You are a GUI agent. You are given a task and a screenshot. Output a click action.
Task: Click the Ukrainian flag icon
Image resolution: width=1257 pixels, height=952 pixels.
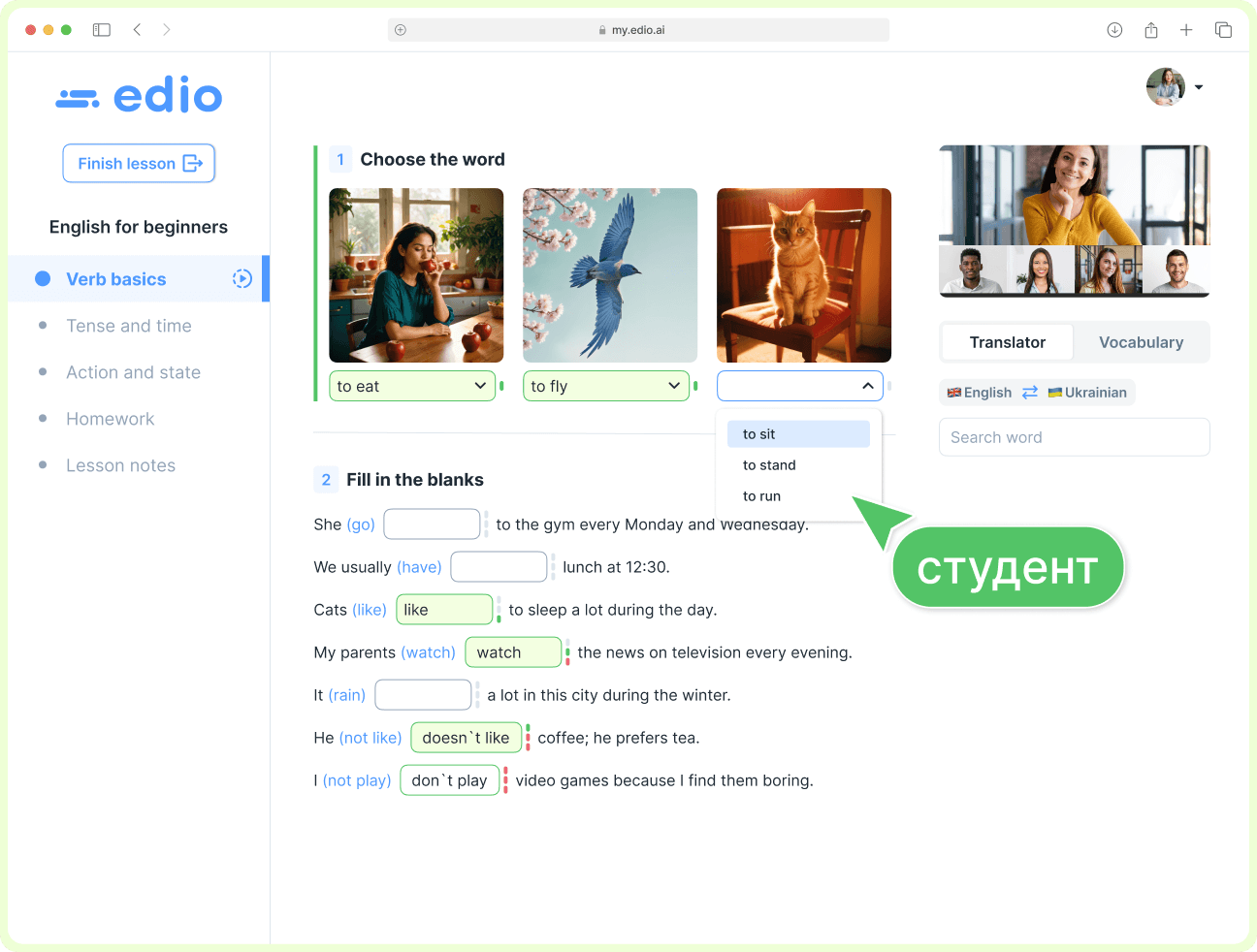point(1053,392)
